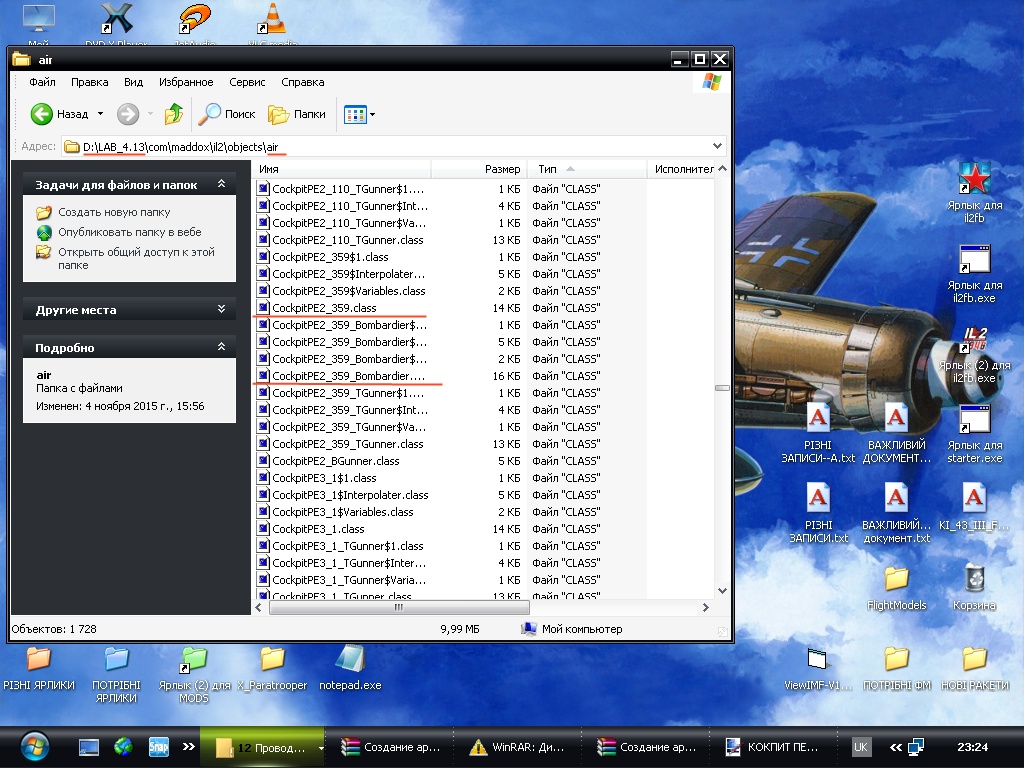Click the Back arrow icon in toolbar
This screenshot has width=1024, height=768.
click(42, 114)
